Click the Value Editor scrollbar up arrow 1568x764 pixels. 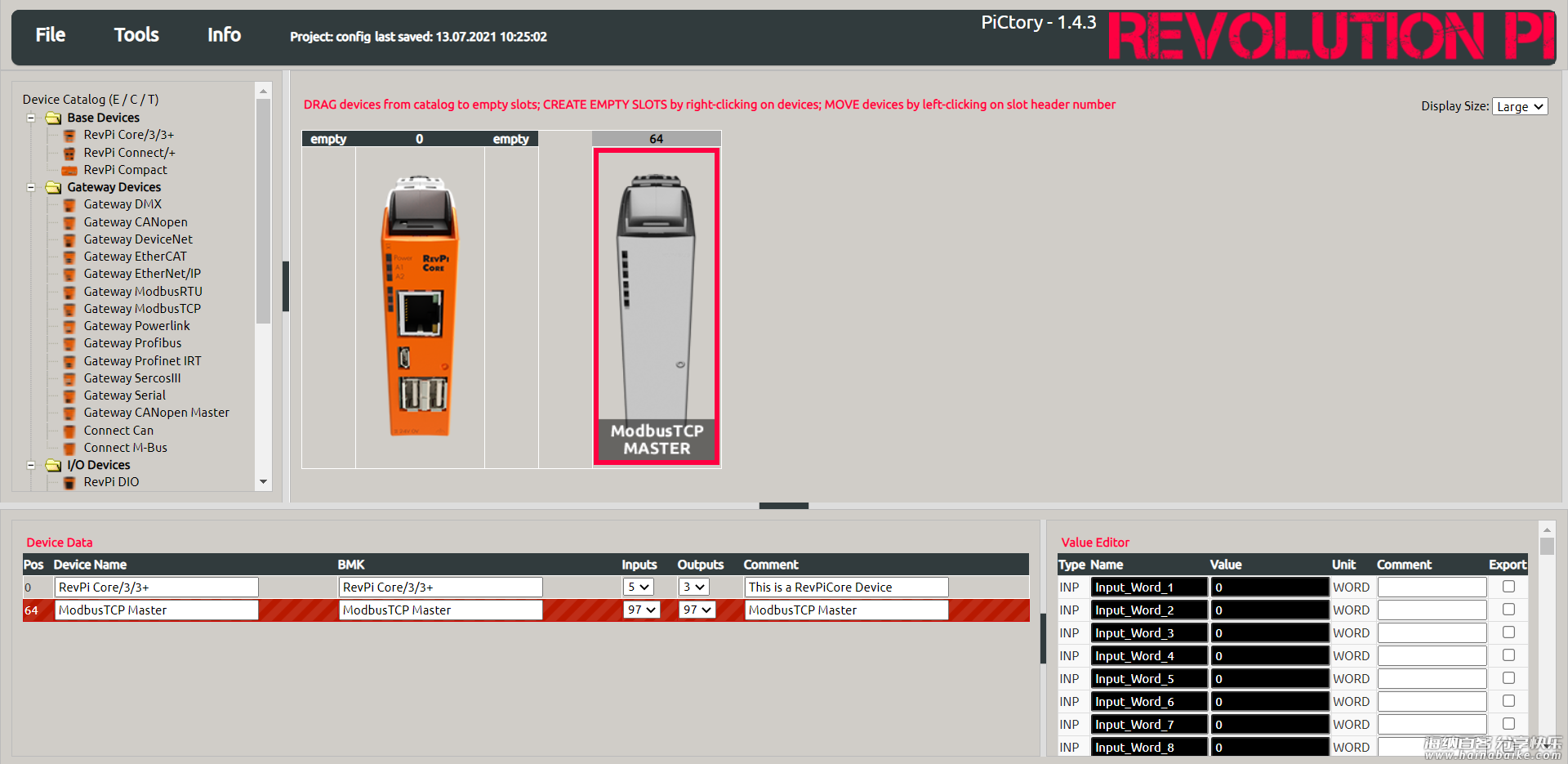tap(1547, 529)
